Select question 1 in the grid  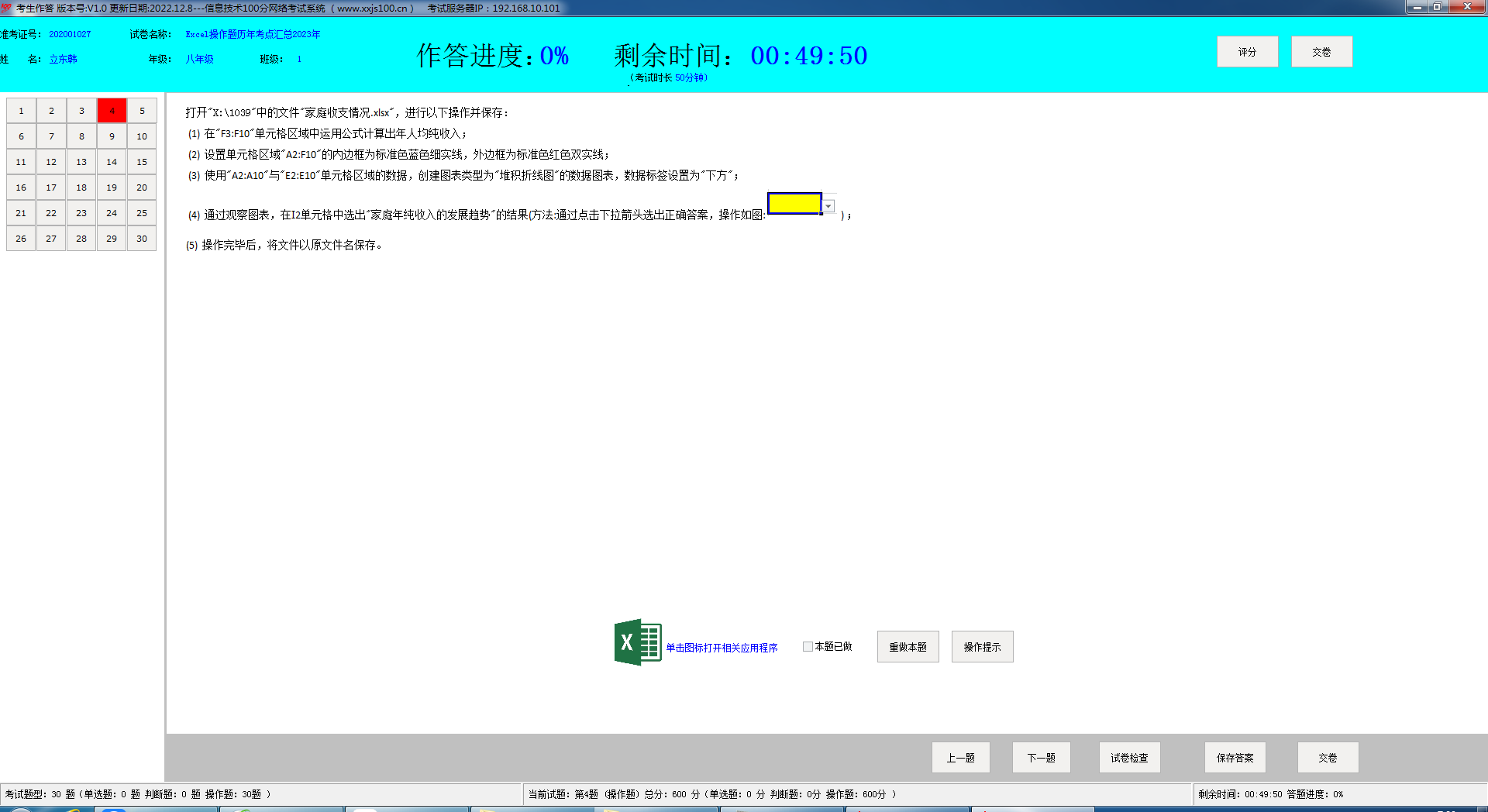pos(21,111)
